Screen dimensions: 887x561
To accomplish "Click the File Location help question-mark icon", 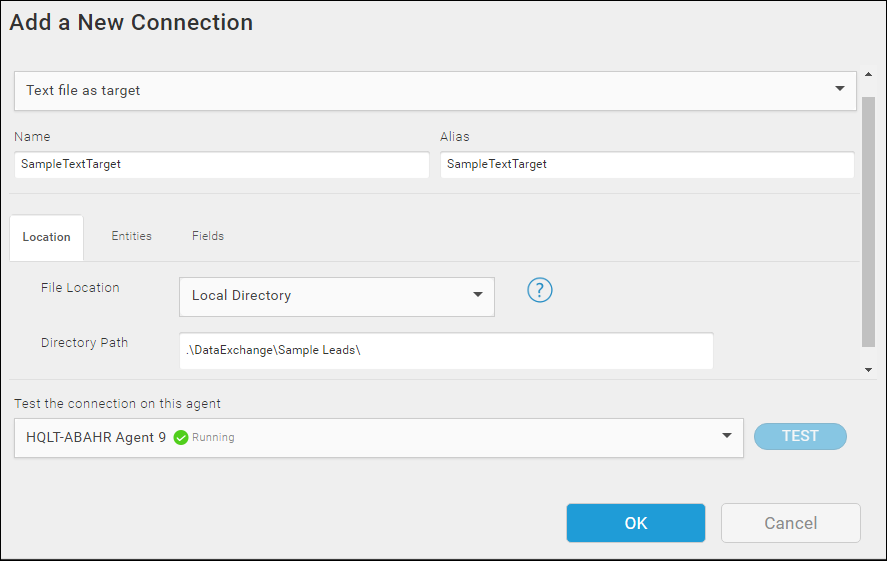I will pos(540,290).
